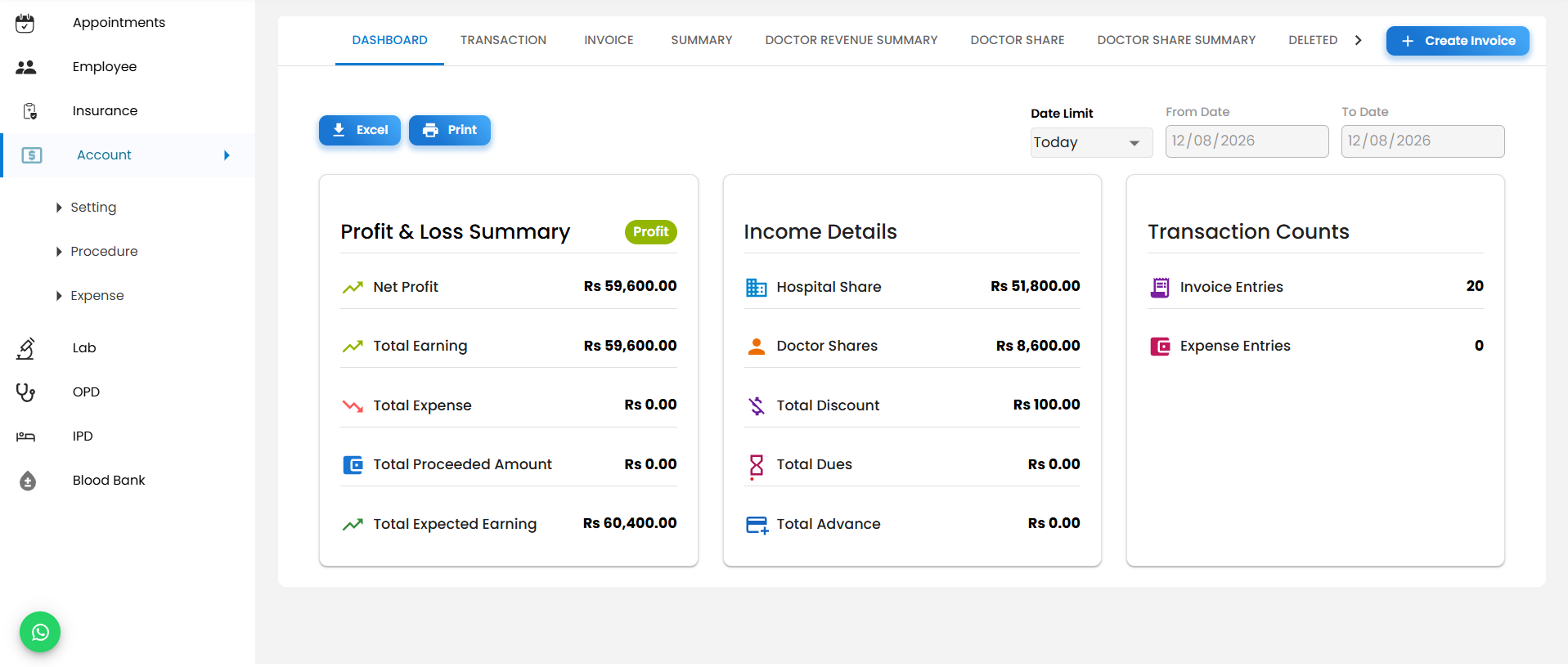Open Employee in the sidebar
Viewport: 1568px width, 667px height.
point(105,67)
